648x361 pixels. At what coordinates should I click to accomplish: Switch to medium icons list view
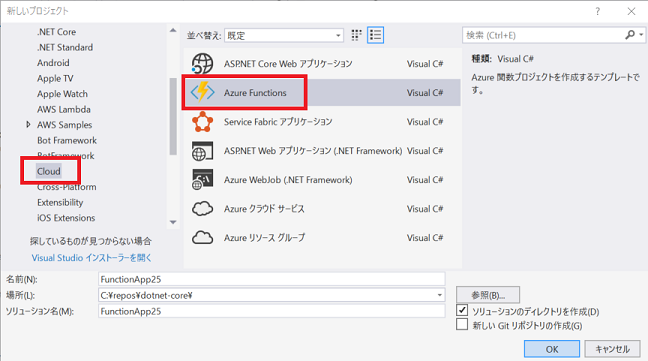[375, 35]
